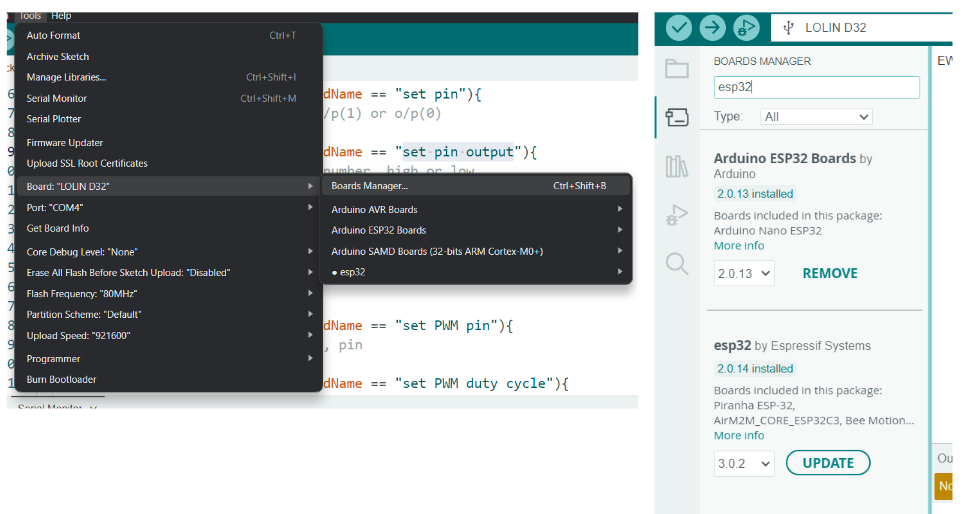Open More info for Arduino ESP32 Boards
Viewport: 968px width, 514px height.
(x=739, y=246)
